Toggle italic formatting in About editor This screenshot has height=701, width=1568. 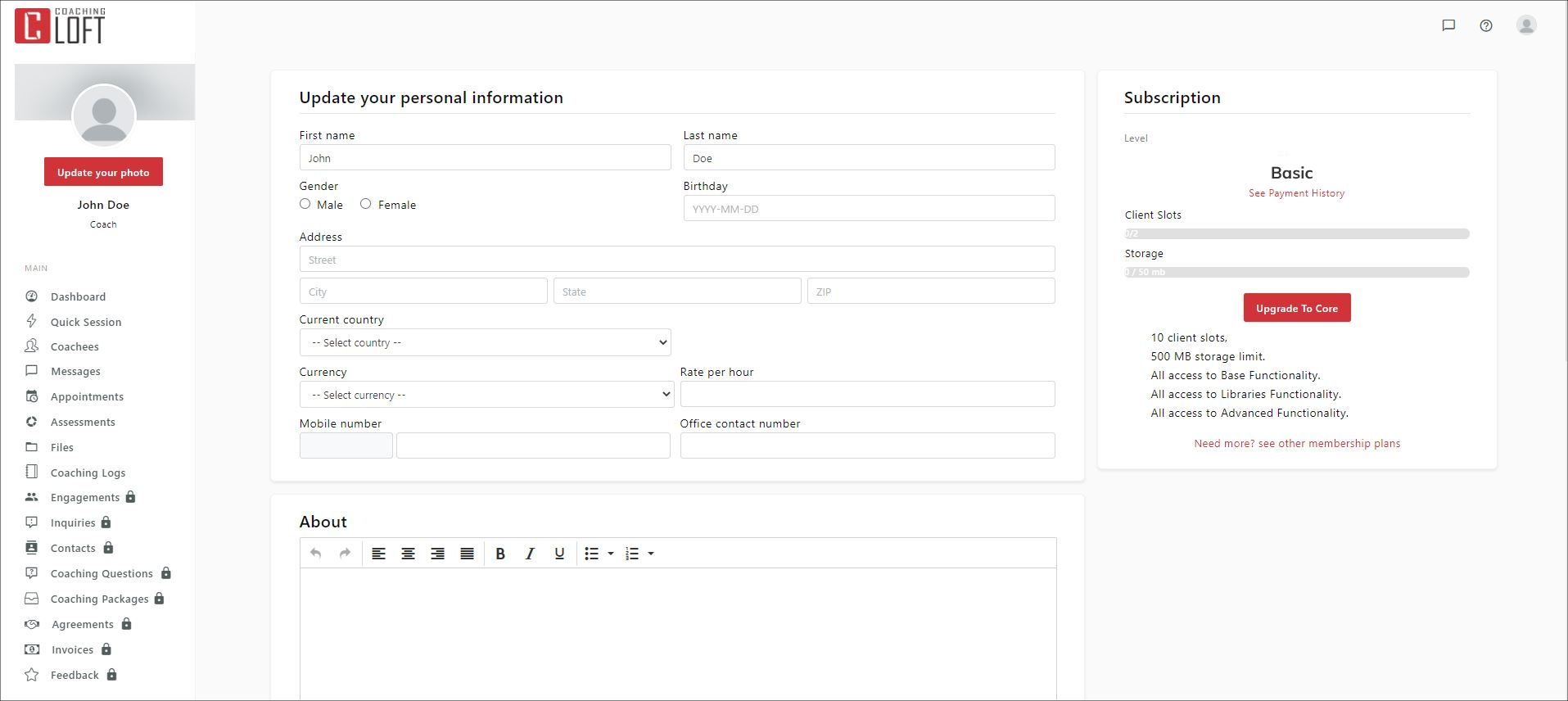point(530,554)
